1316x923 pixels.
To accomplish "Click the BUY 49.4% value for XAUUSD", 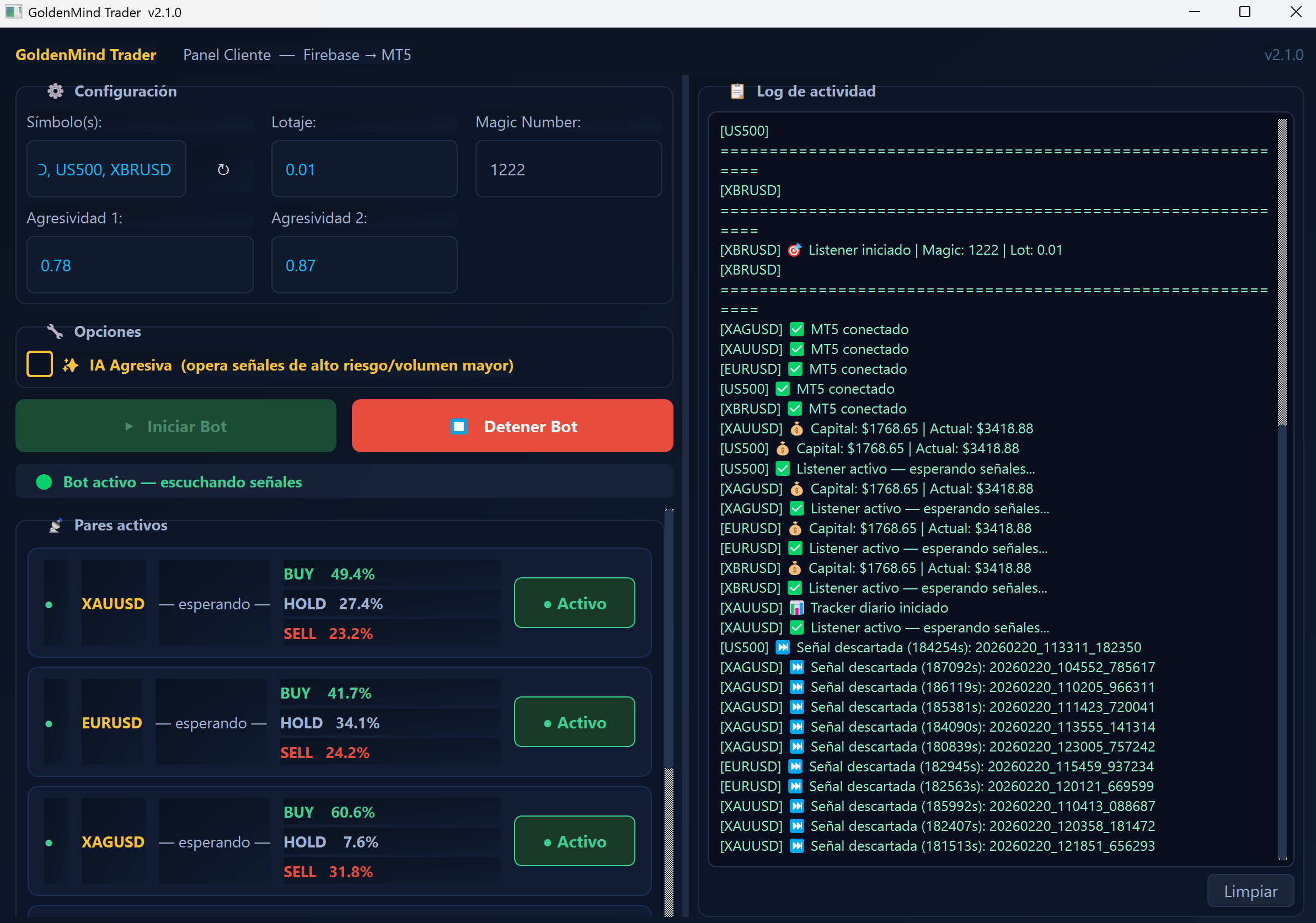I will tap(329, 574).
